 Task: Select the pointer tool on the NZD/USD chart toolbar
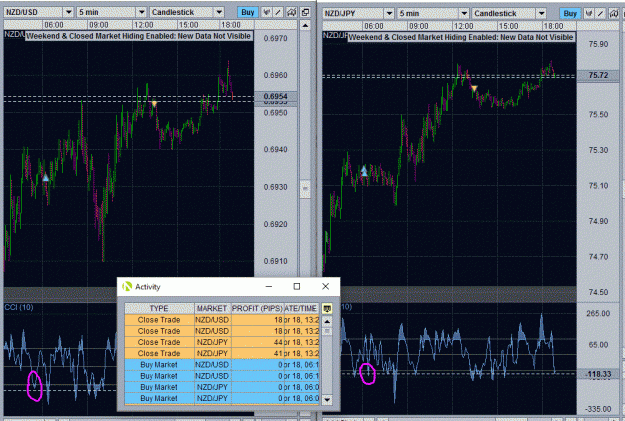tap(266, 12)
